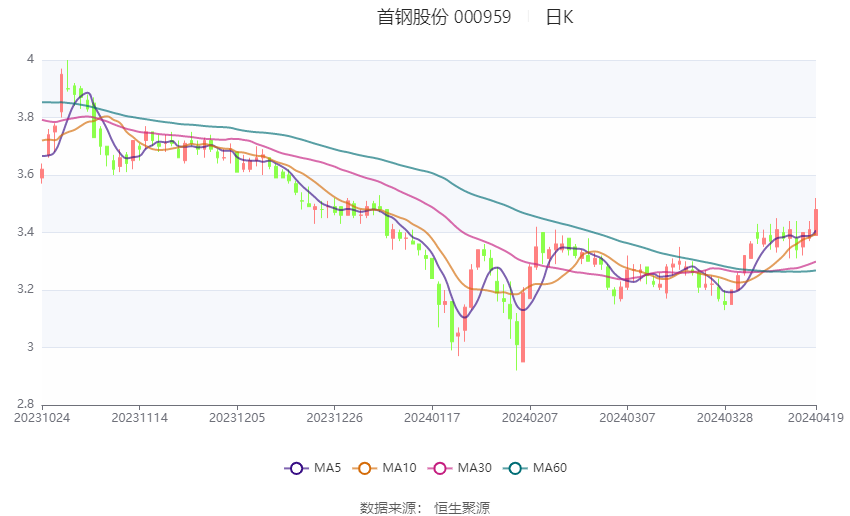Click the 20240207 x-axis date label
The height and width of the screenshot is (516, 850).
[530, 418]
